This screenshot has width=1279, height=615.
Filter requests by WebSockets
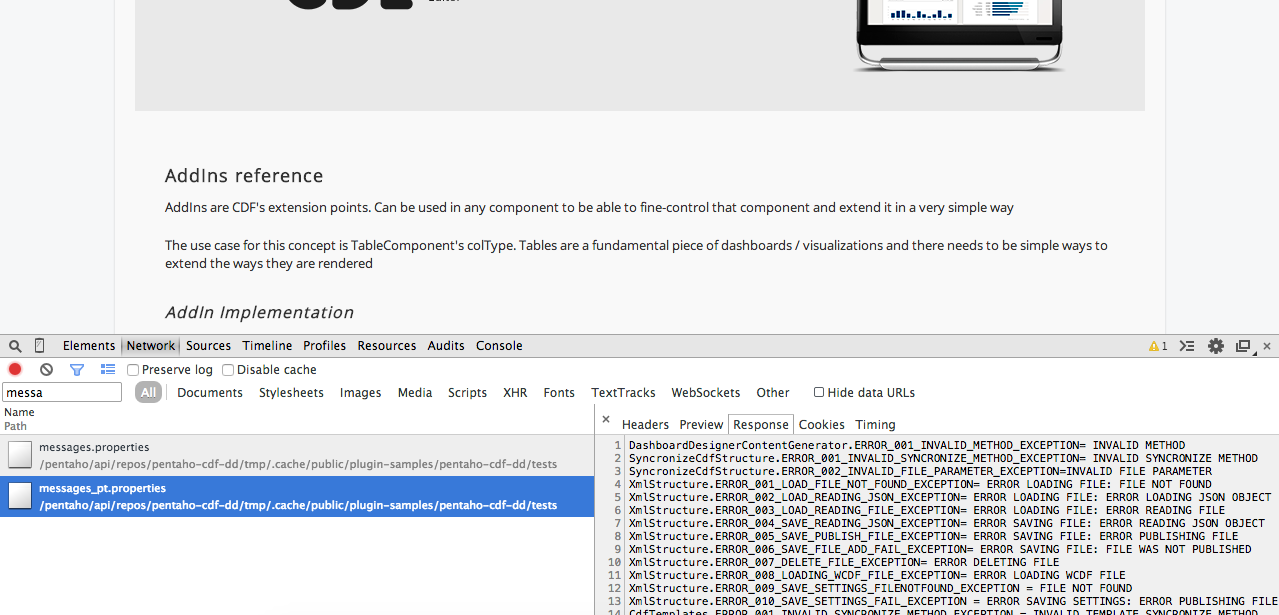[x=706, y=393]
